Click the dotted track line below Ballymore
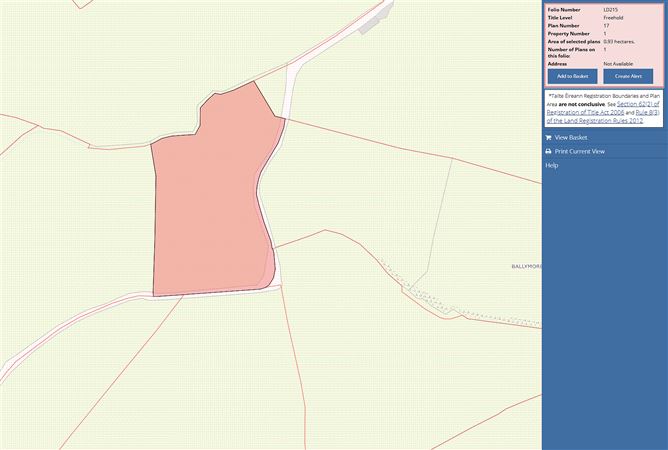 [460, 308]
